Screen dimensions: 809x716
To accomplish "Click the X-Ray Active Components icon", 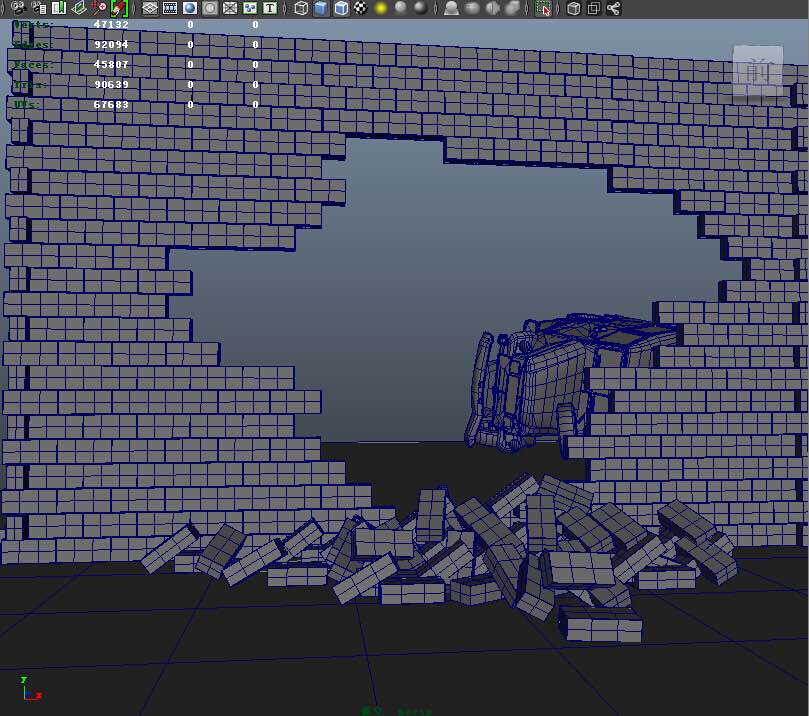I will tap(594, 8).
